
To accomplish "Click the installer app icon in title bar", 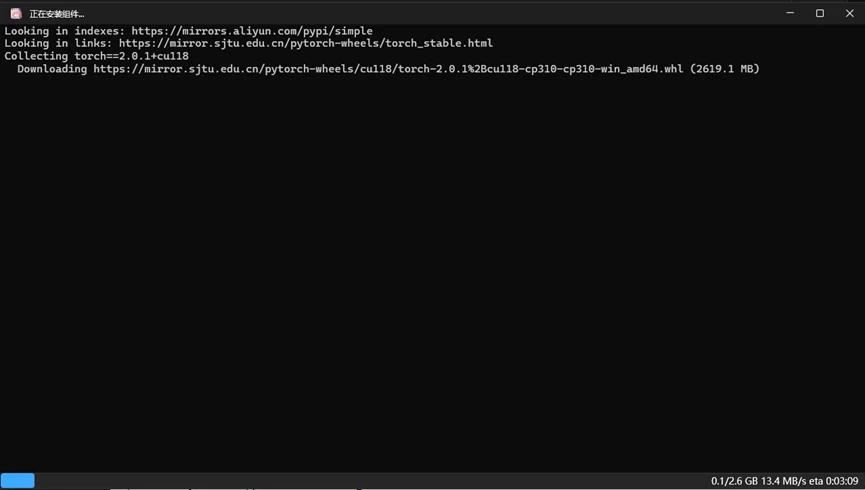I will click(16, 14).
